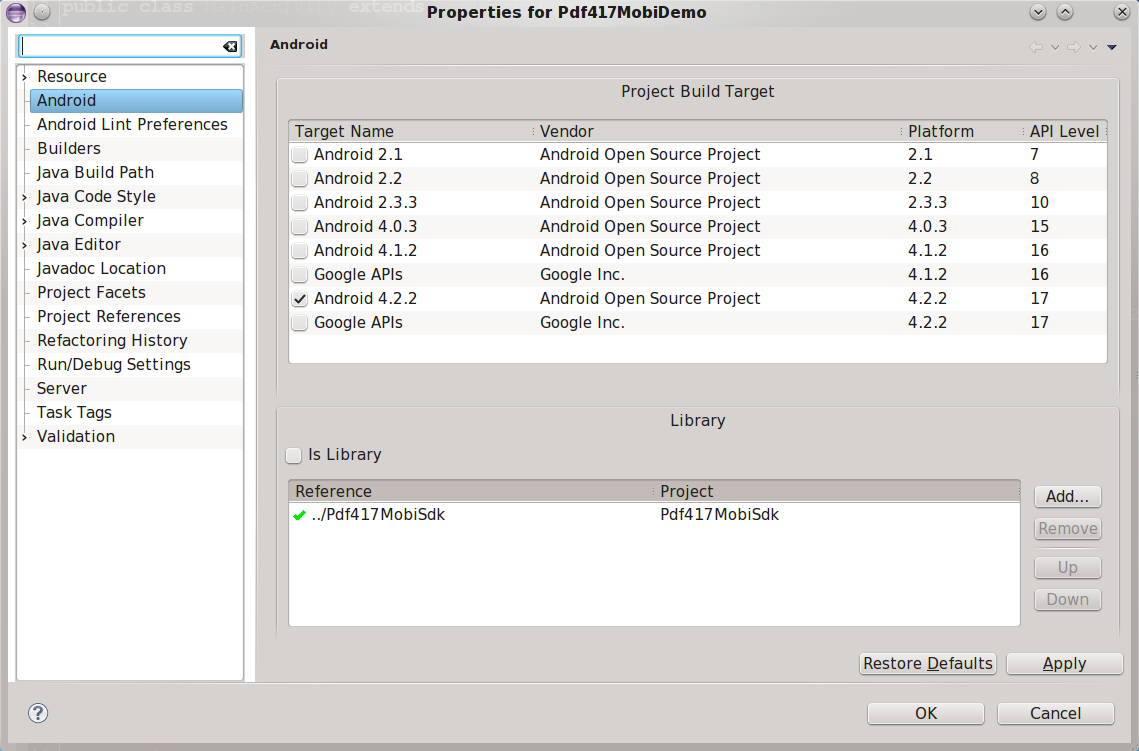Viewport: 1139px width, 751px height.
Task: Check the Android 2.1 target
Action: (x=299, y=155)
